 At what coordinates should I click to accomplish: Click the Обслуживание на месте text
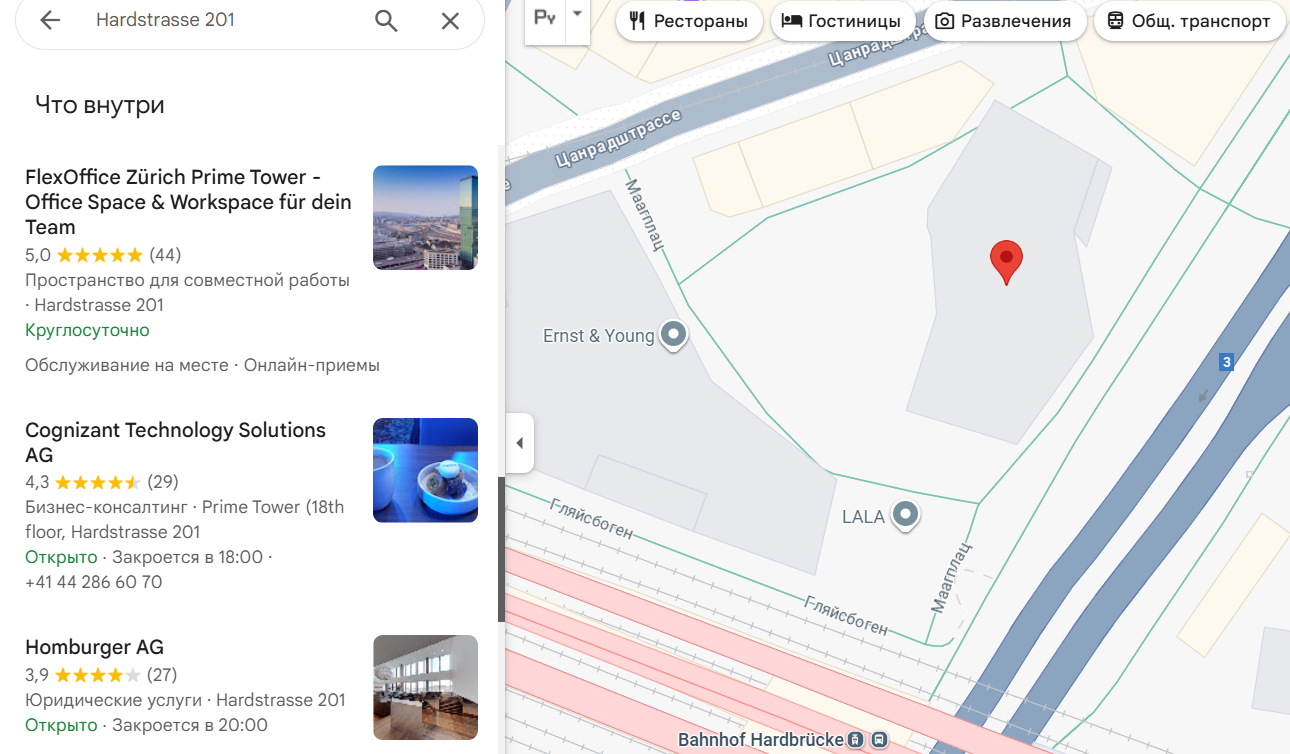point(127,365)
